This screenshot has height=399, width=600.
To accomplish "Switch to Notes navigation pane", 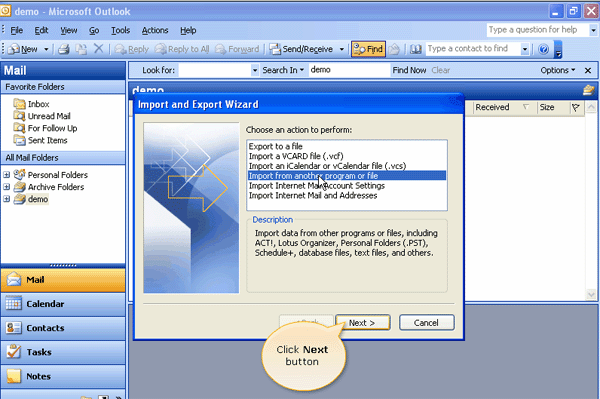I will (x=63, y=376).
